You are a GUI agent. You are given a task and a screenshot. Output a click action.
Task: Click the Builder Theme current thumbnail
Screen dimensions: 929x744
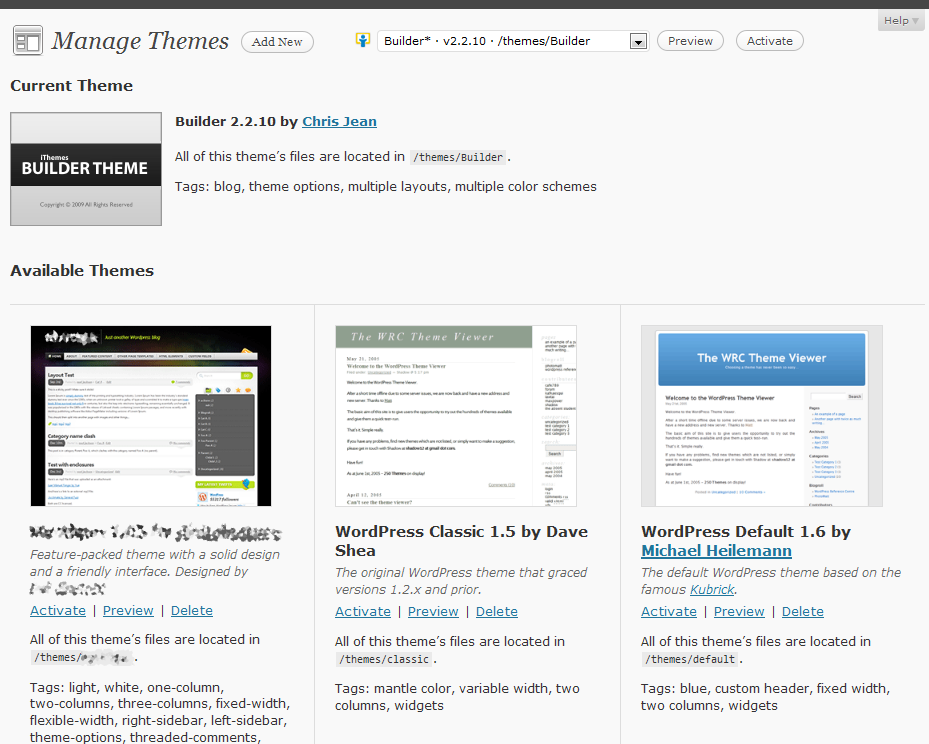click(86, 169)
